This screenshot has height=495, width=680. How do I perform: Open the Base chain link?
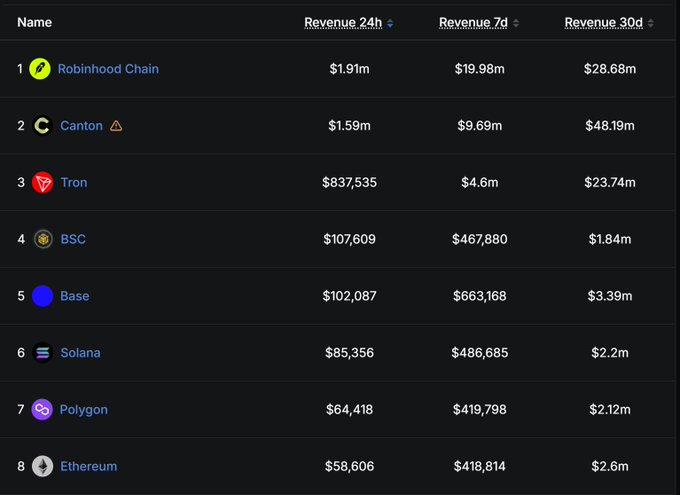[x=75, y=296]
